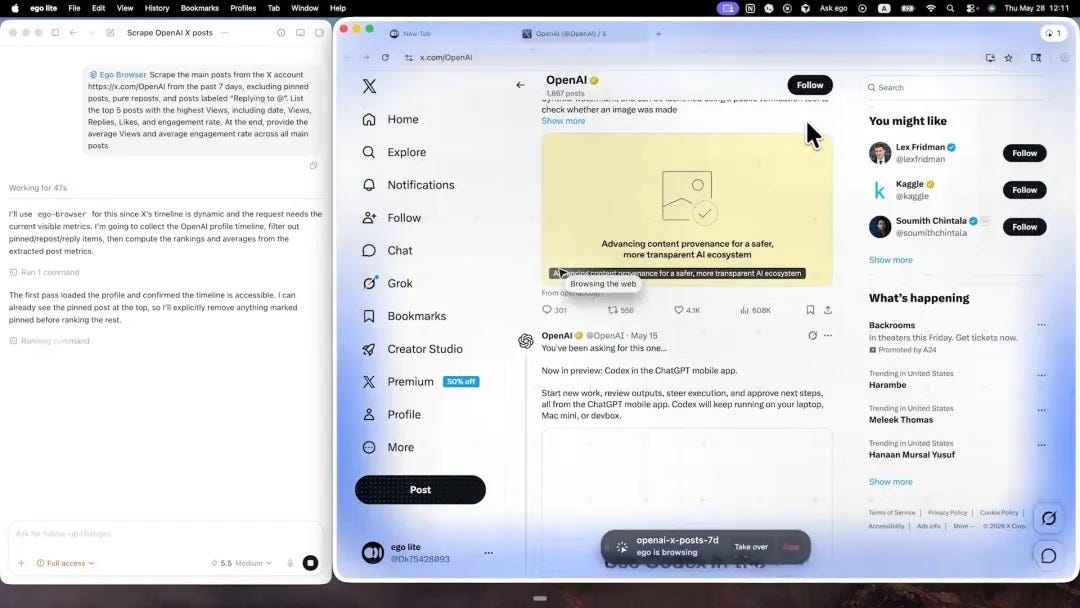The image size is (1080, 608).
Task: Open replies on the provenance post
Action: point(554,310)
